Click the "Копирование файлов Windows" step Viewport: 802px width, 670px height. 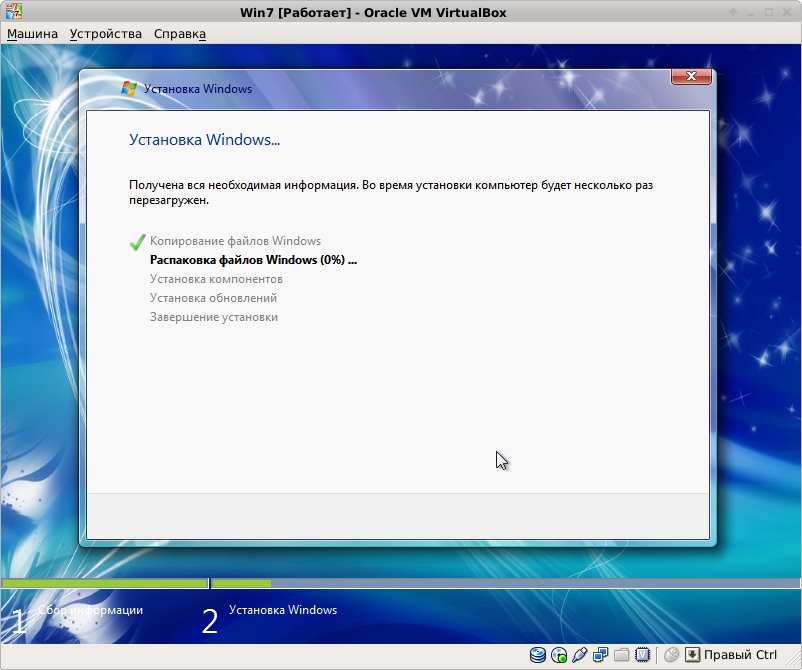coord(235,241)
